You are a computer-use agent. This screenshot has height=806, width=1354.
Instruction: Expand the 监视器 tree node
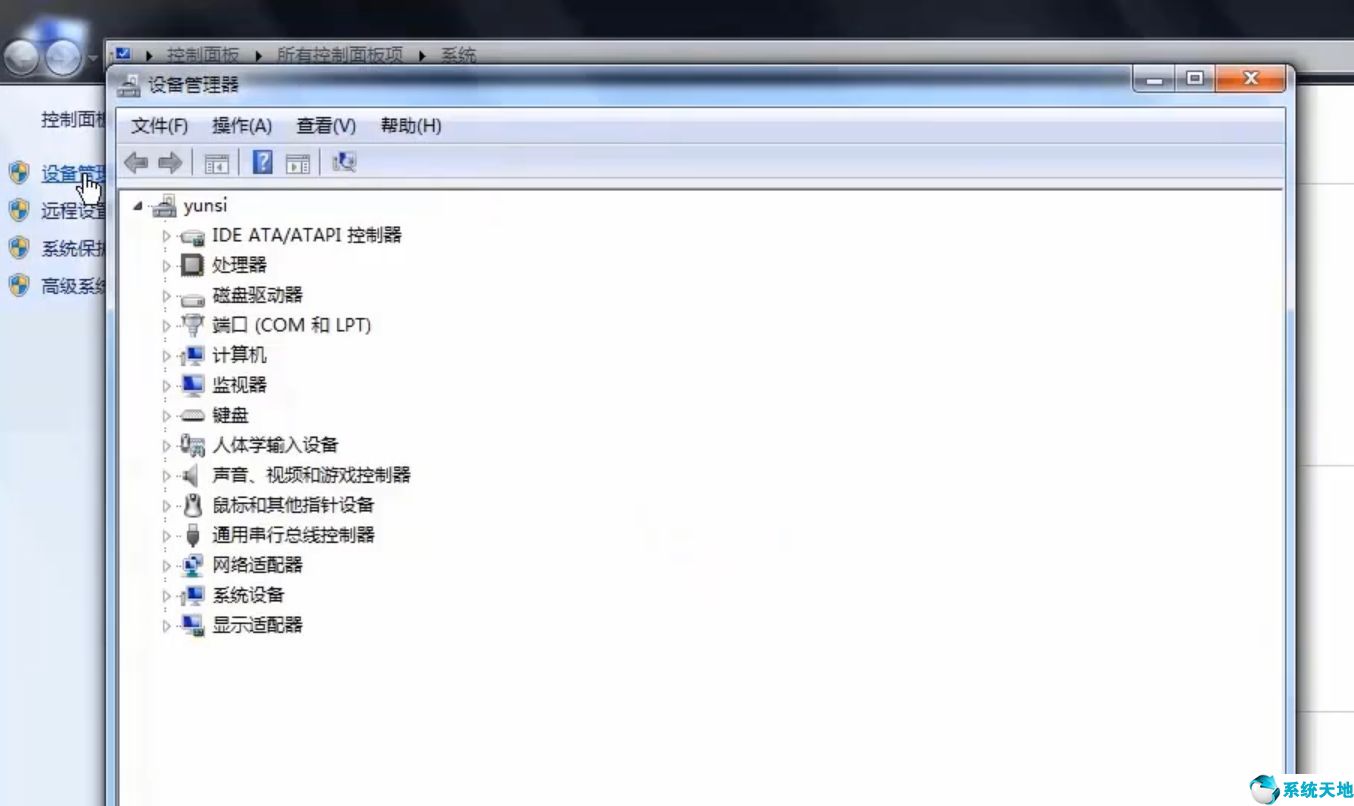tap(165, 385)
